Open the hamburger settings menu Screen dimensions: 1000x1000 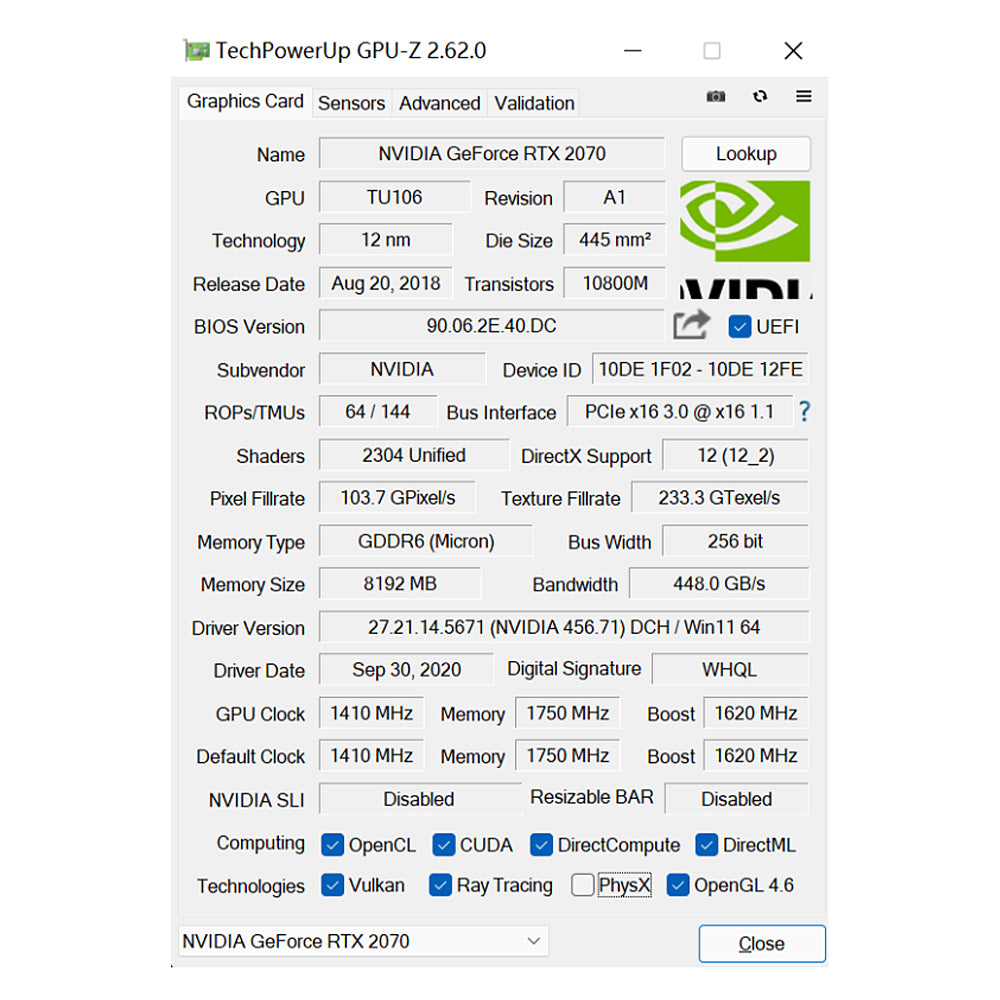click(x=804, y=96)
